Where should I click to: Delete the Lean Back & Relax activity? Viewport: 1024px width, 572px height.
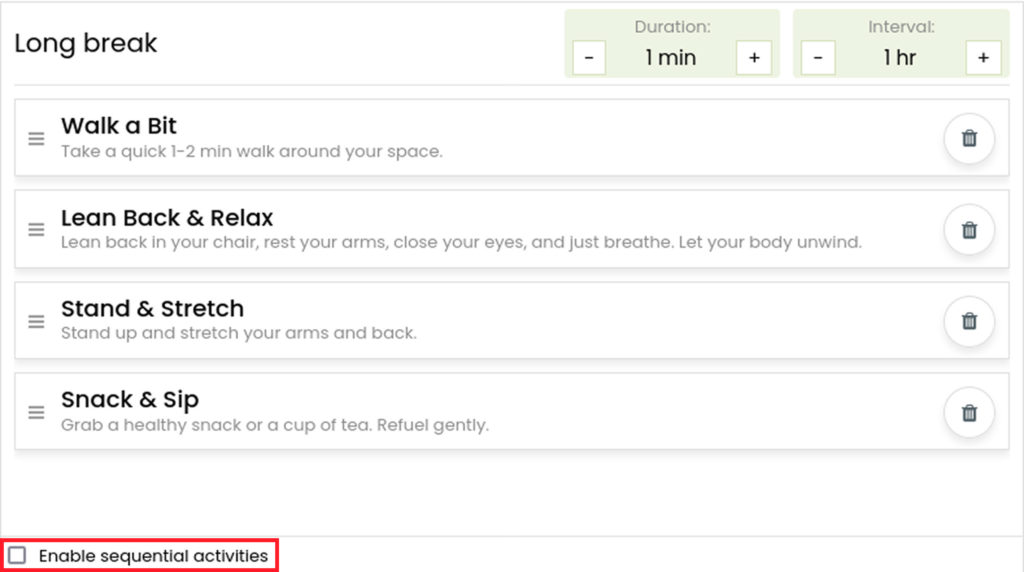pos(969,230)
